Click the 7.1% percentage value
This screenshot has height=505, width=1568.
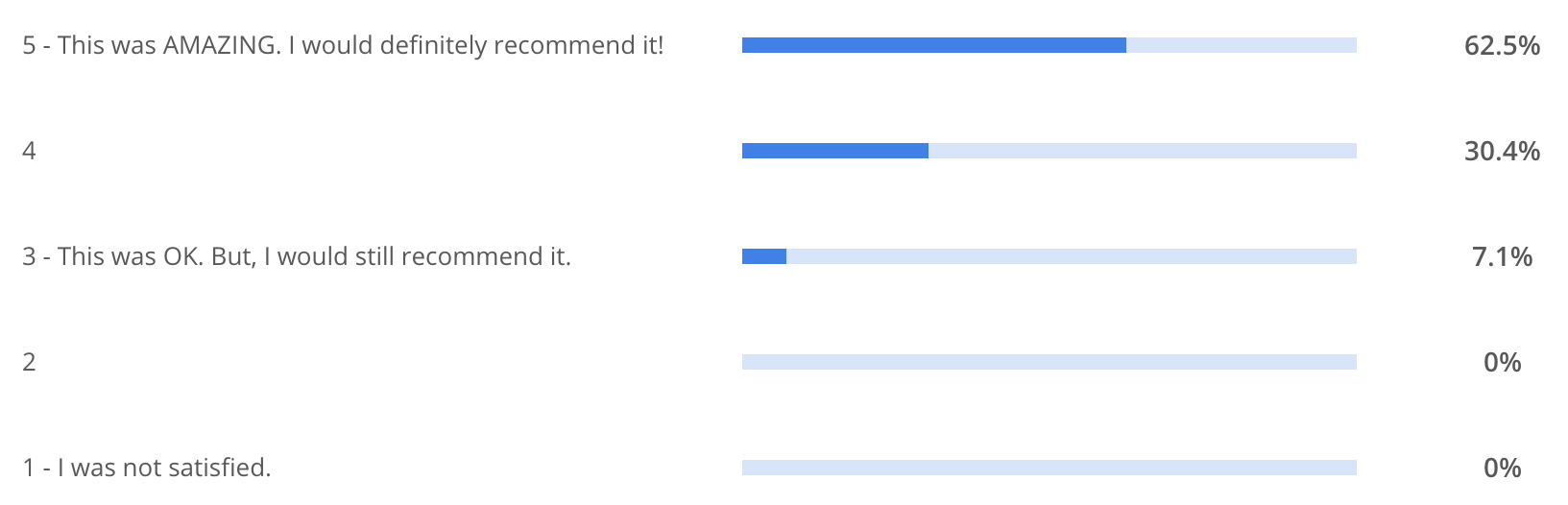click(1502, 256)
